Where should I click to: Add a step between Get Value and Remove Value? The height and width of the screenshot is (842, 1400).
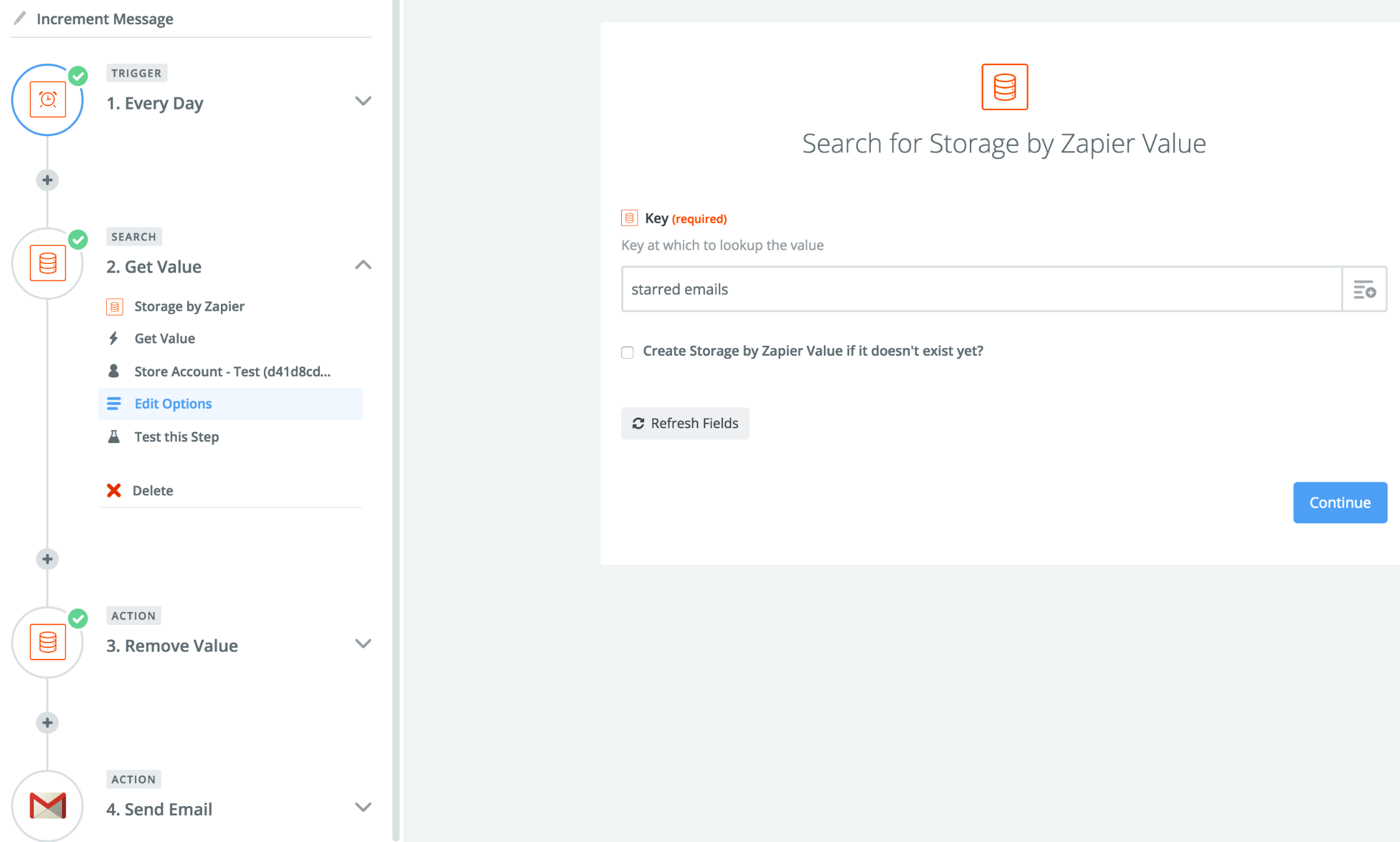pyautogui.click(x=47, y=559)
